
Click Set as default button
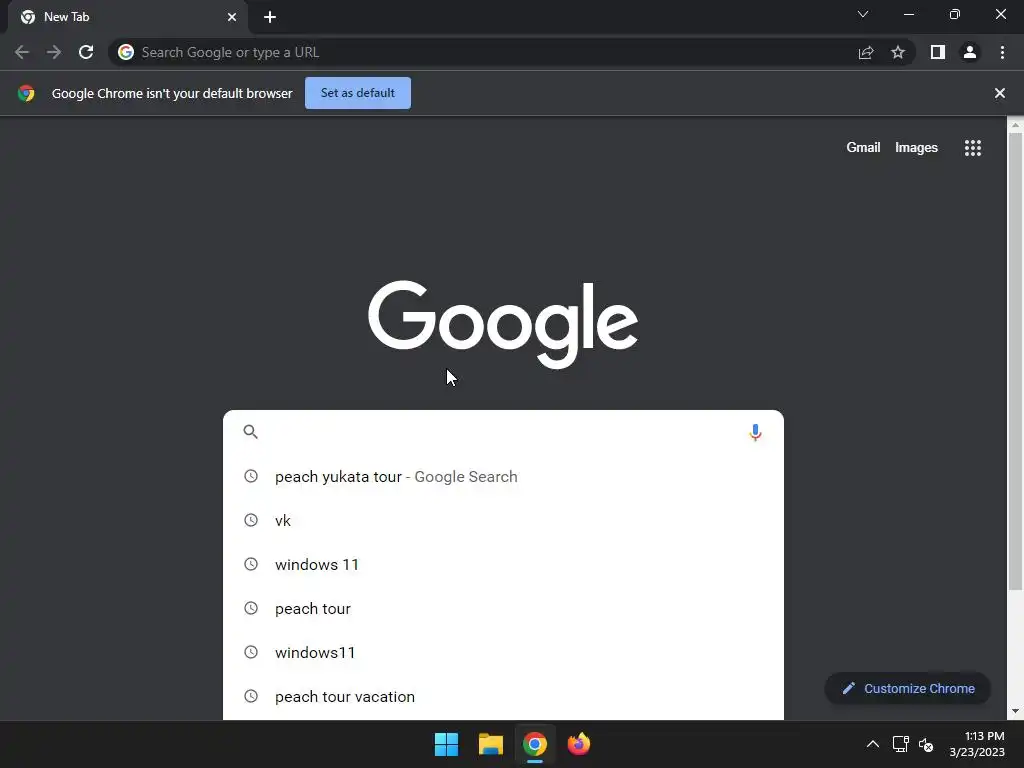point(358,93)
